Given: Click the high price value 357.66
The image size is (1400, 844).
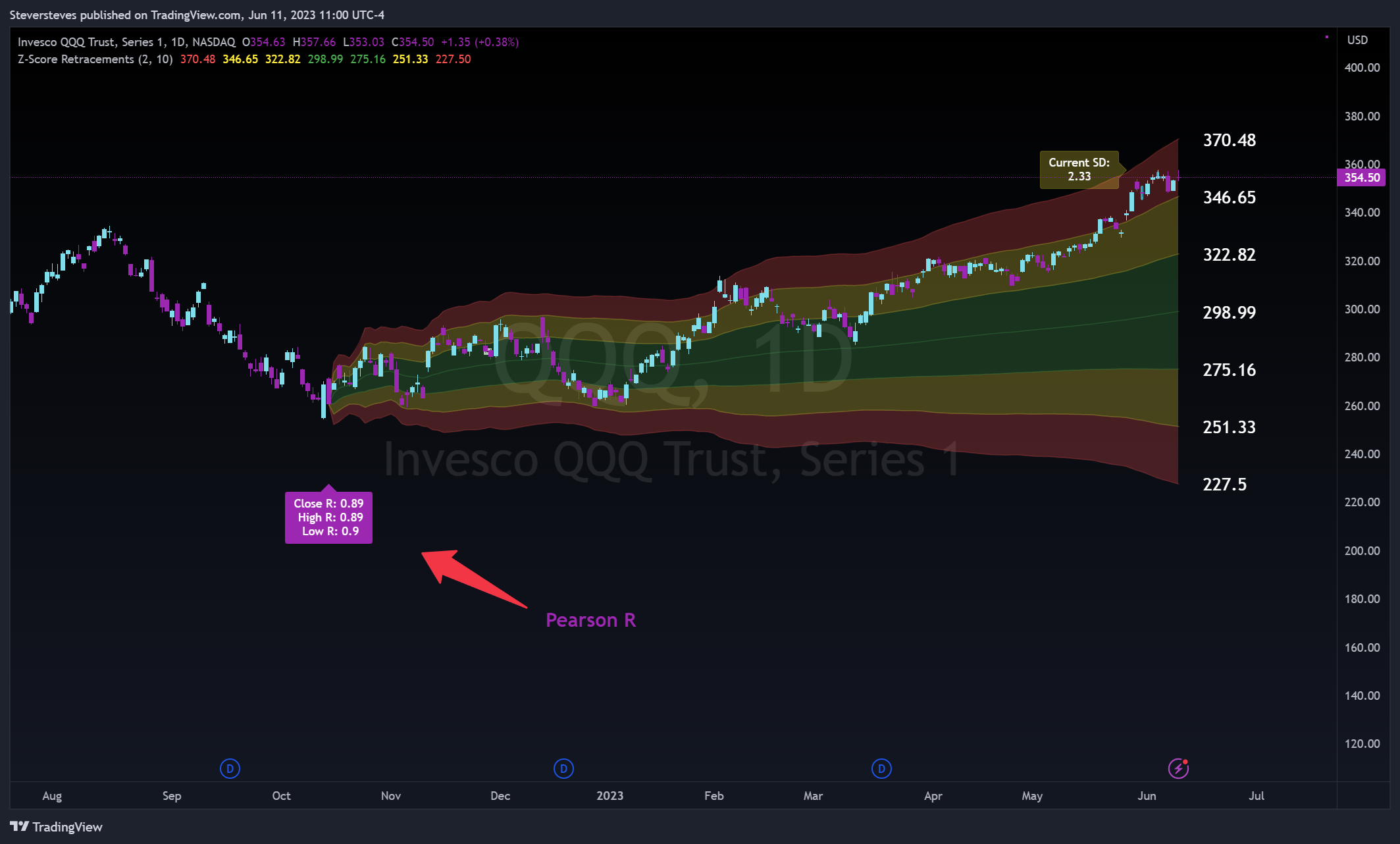Looking at the screenshot, I should (318, 42).
